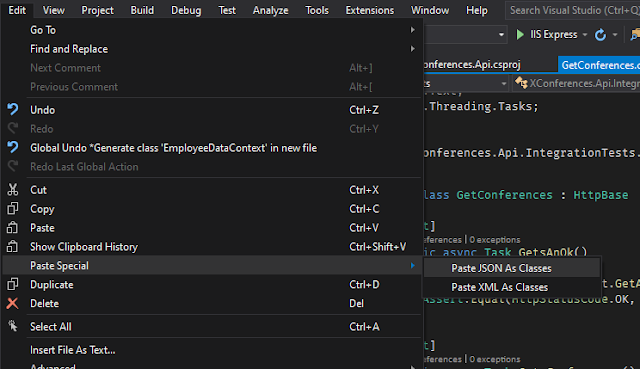Viewport: 640px width, 369px height.
Task: Click the red Delete X icon
Action: tap(13, 303)
